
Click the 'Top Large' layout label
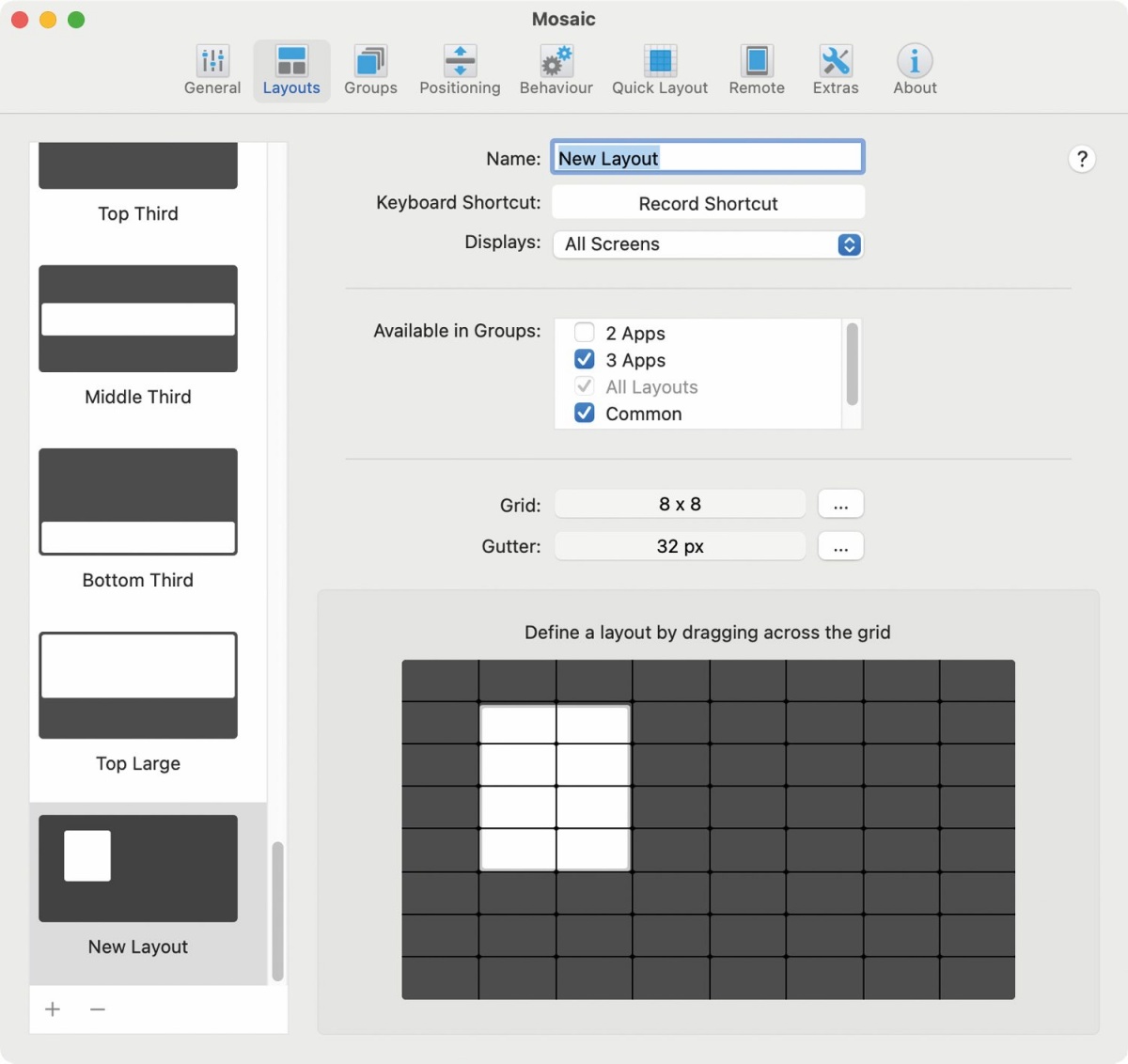[x=138, y=763]
